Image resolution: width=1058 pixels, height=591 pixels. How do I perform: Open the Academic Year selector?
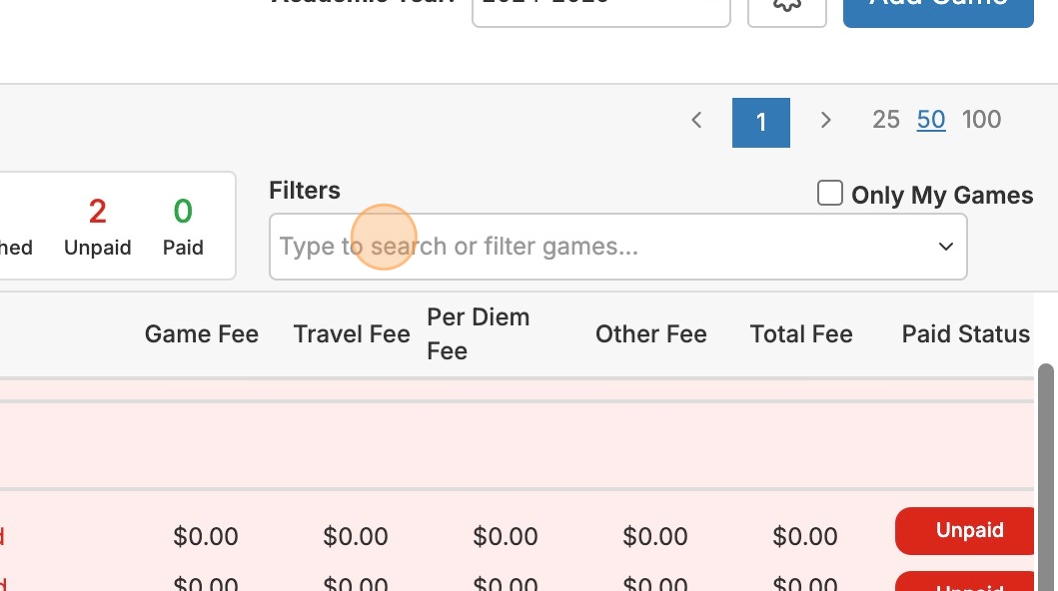point(600,10)
